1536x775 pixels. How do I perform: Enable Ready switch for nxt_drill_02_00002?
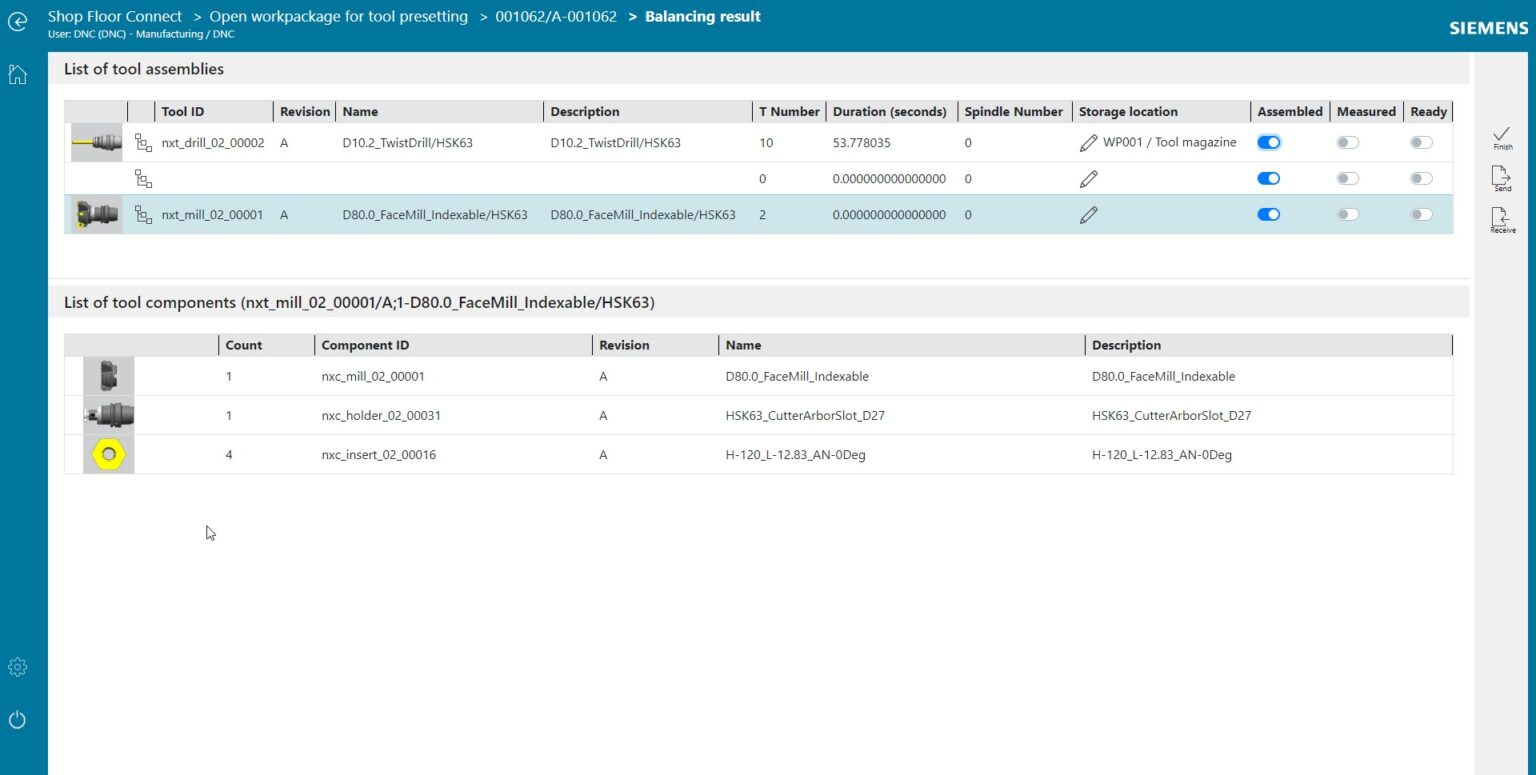tap(1421, 143)
